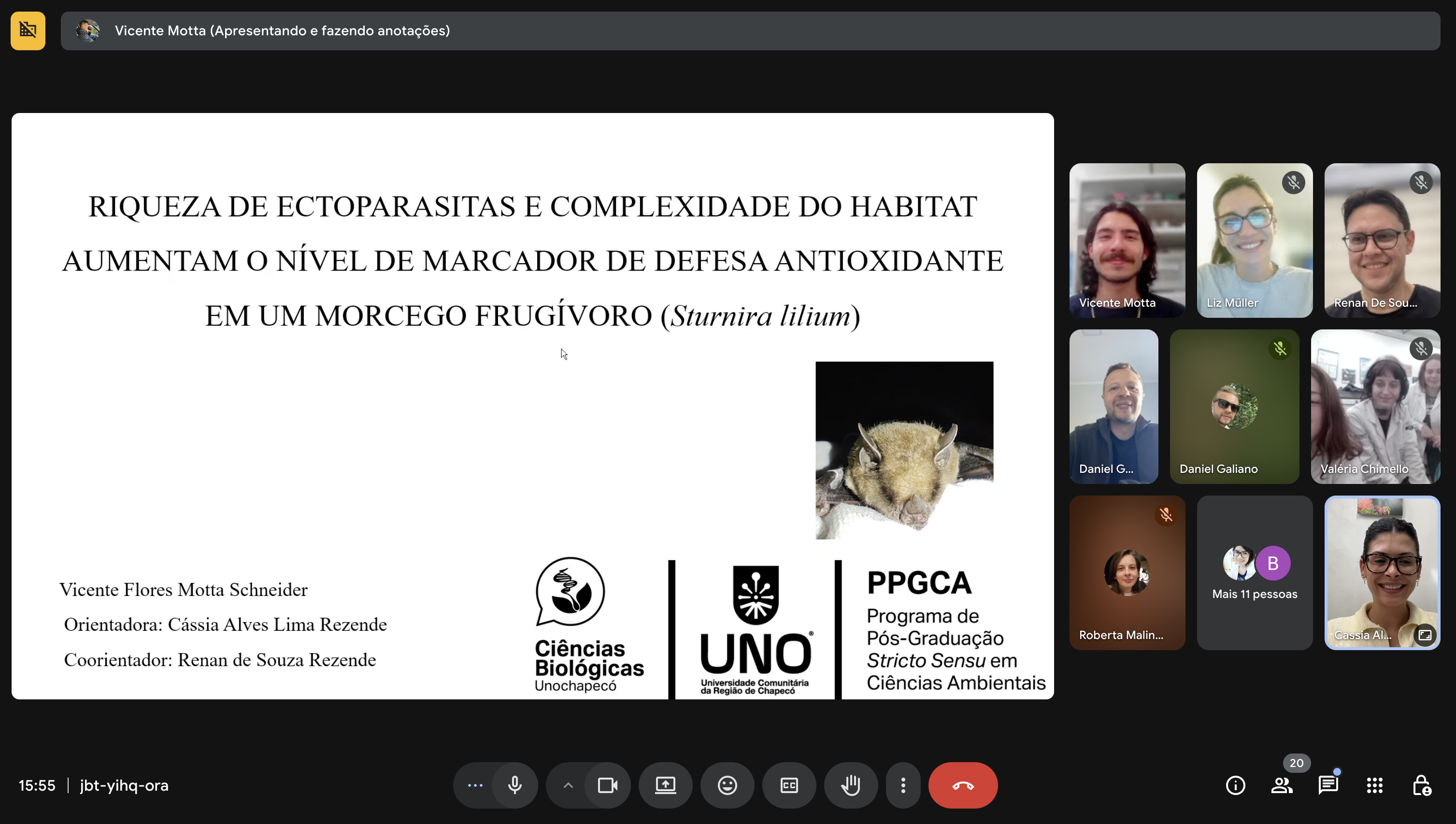Open the activities grid icon
The image size is (1456, 824).
tap(1374, 785)
